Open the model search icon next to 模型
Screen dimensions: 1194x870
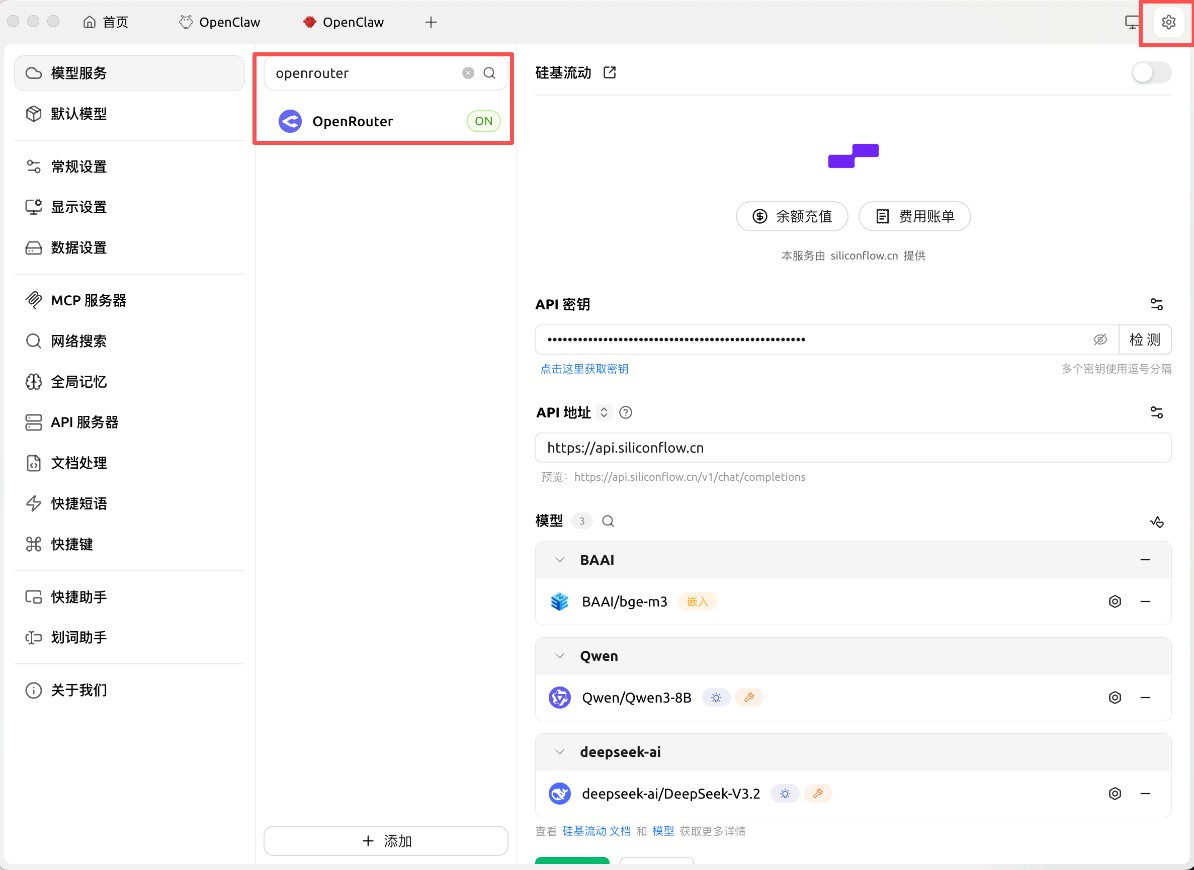pyautogui.click(x=608, y=521)
